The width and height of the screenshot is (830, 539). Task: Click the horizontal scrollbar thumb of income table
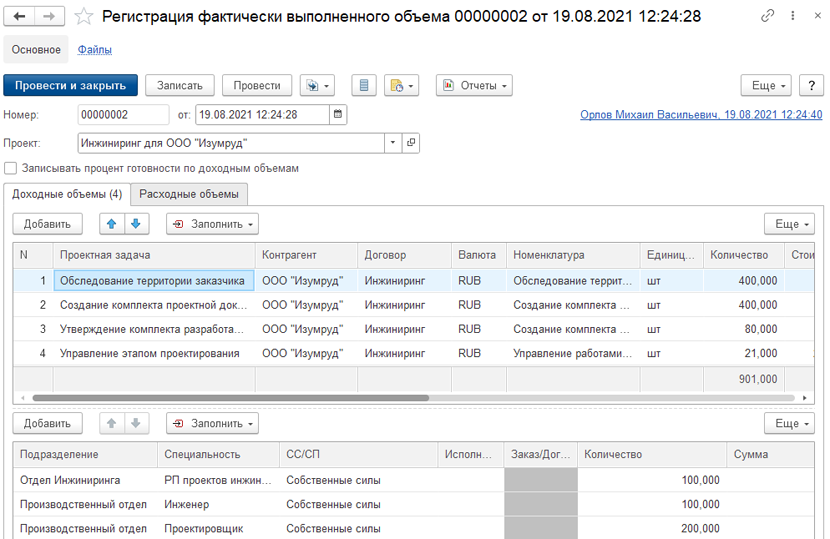coord(231,398)
